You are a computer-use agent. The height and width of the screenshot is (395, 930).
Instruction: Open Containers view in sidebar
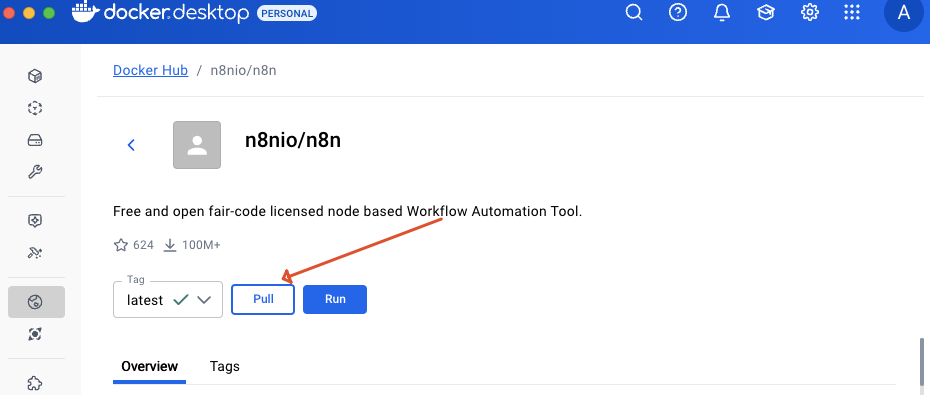tap(35, 76)
